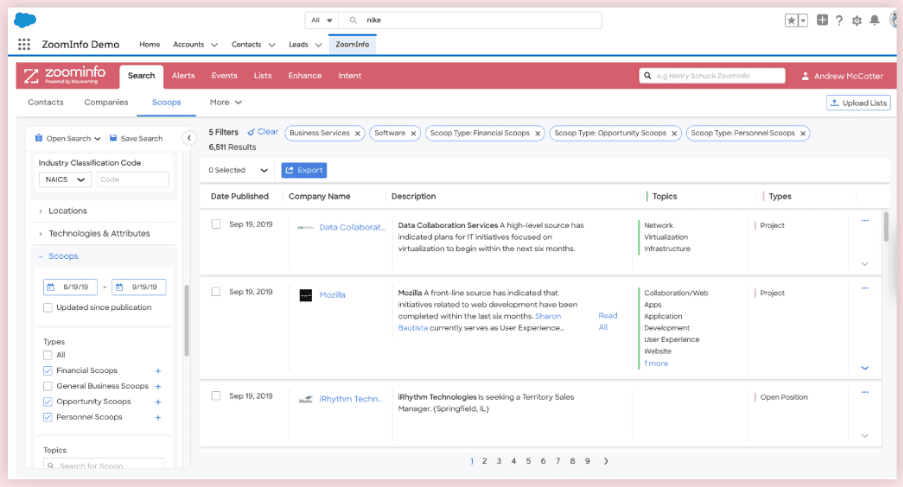Click the start date 8/19/19 field

pyautogui.click(x=70, y=287)
